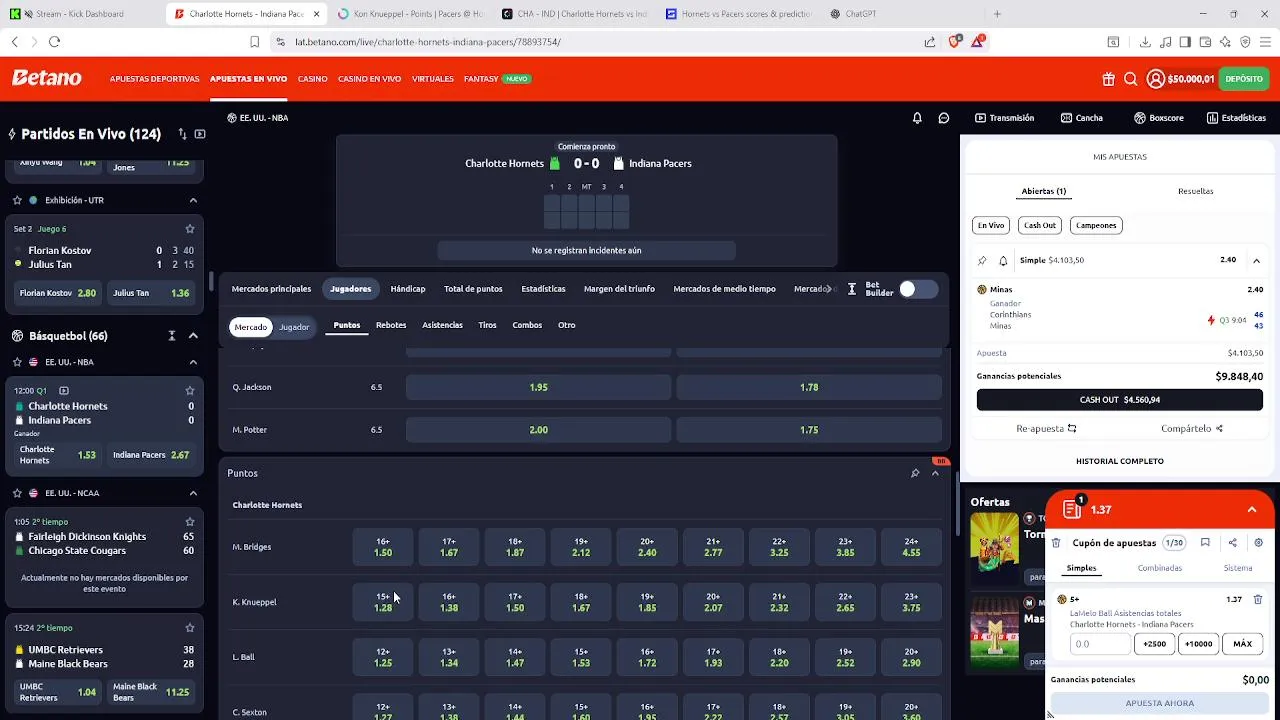Bookmark this page in address bar
This screenshot has width=1280, height=720.
[x=254, y=42]
